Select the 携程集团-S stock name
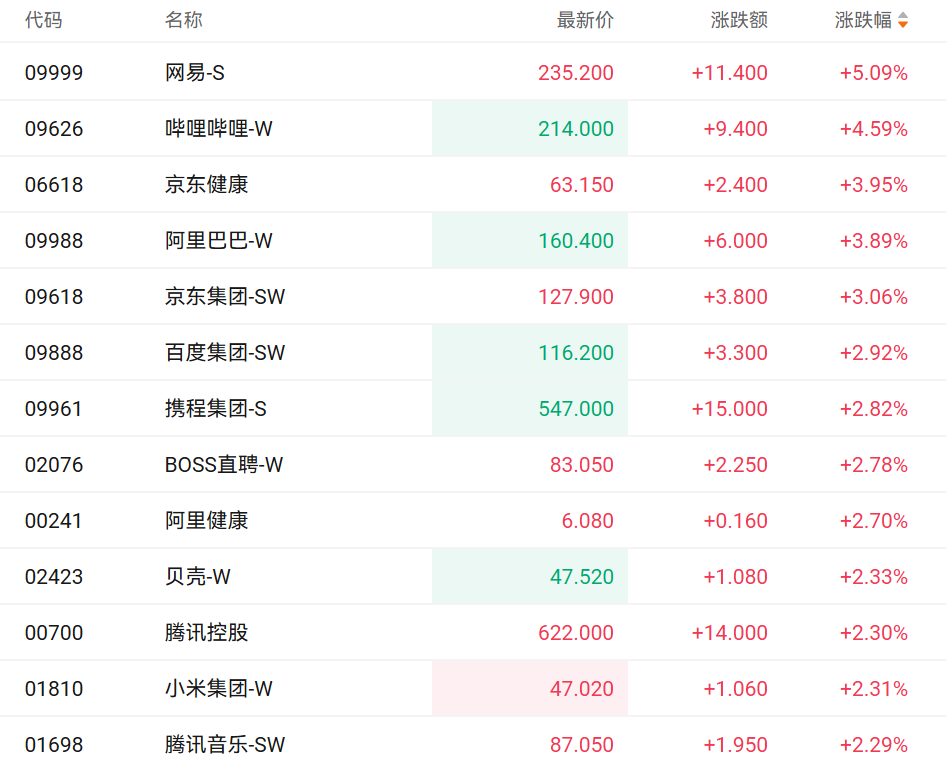Screen dimensions: 947x770 point(215,409)
